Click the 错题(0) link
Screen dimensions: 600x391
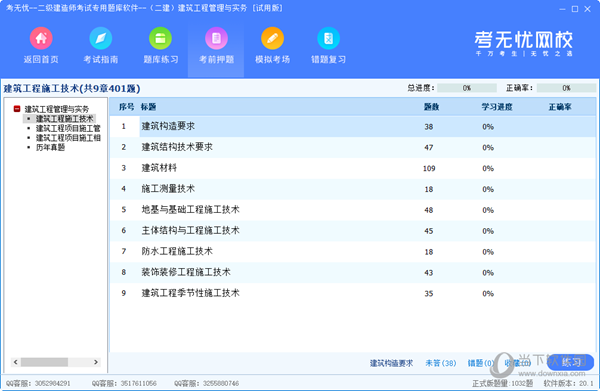point(480,363)
